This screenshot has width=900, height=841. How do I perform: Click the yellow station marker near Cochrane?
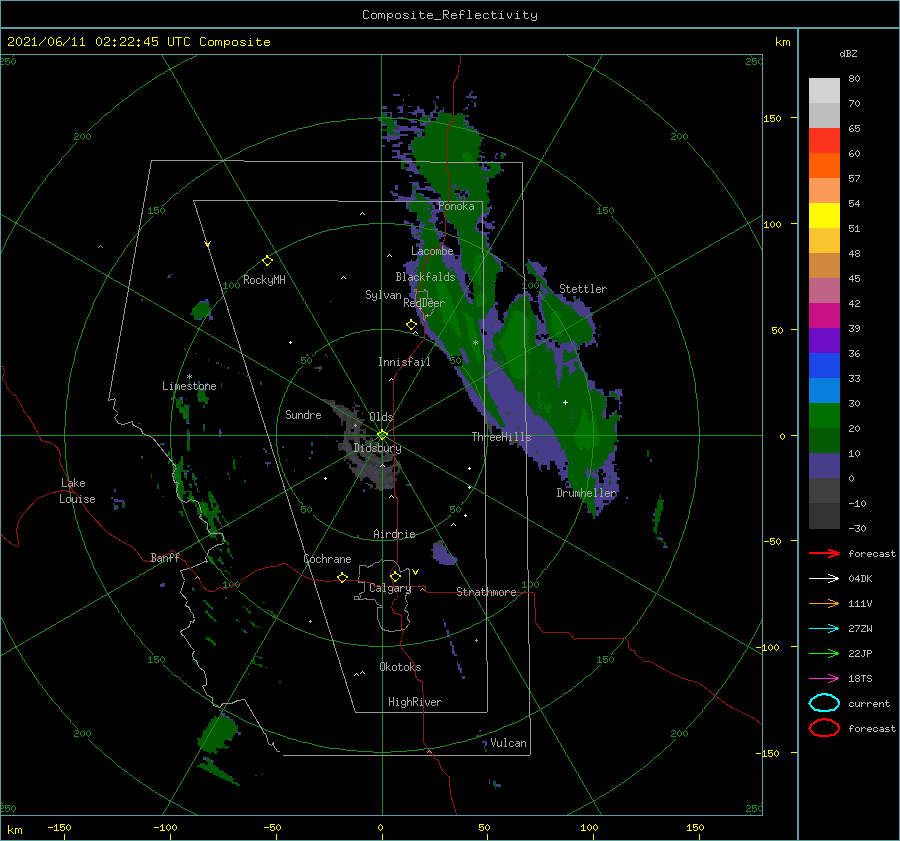point(342,577)
